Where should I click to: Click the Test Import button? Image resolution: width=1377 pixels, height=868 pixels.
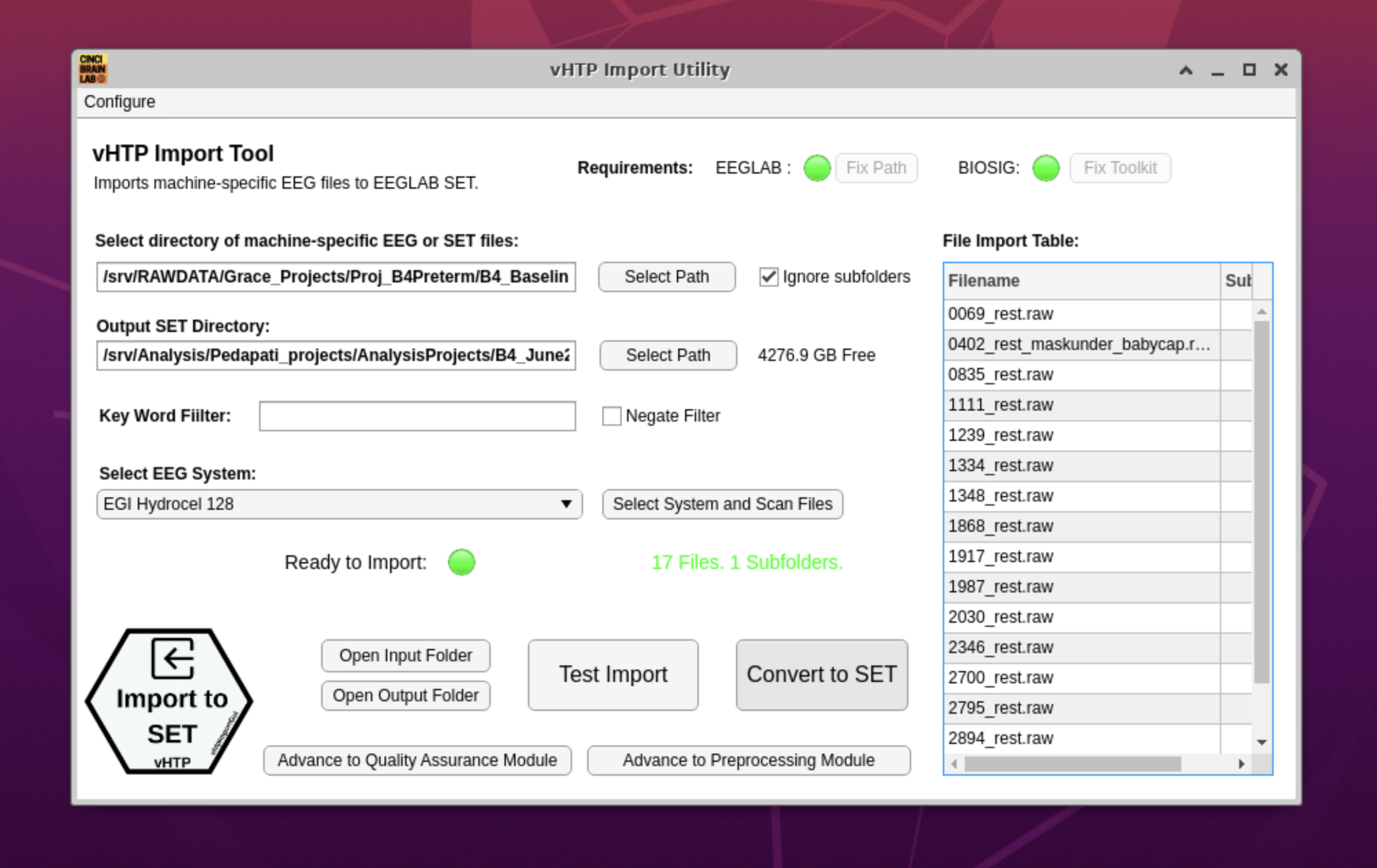pyautogui.click(x=613, y=674)
